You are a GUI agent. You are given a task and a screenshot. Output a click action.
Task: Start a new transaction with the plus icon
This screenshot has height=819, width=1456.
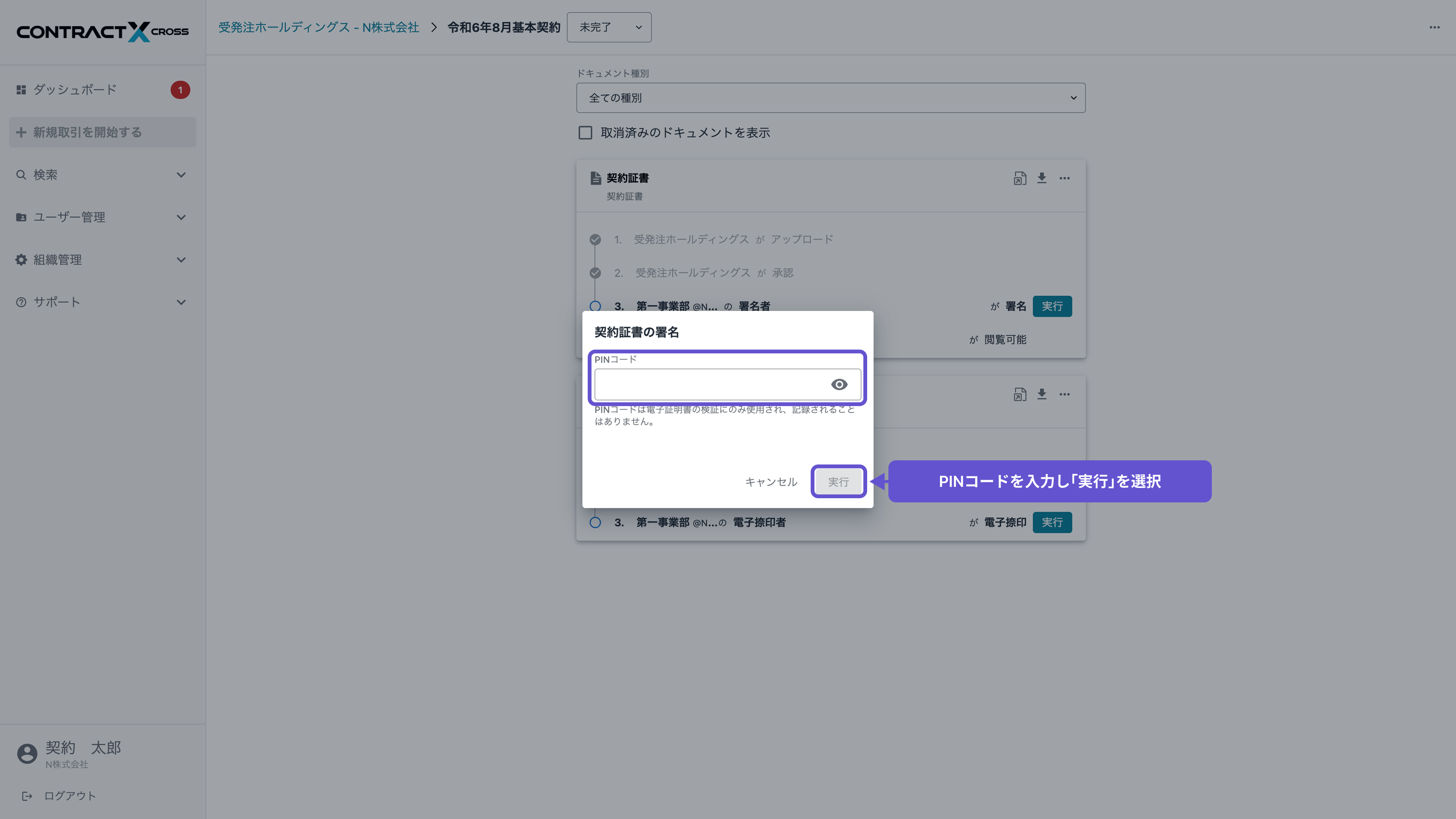pyautogui.click(x=21, y=132)
